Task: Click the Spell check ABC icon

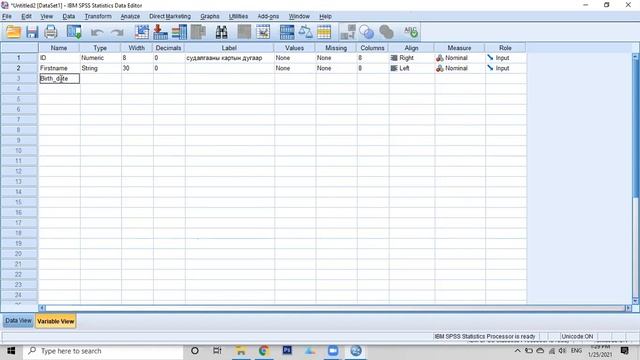Action: (410, 32)
